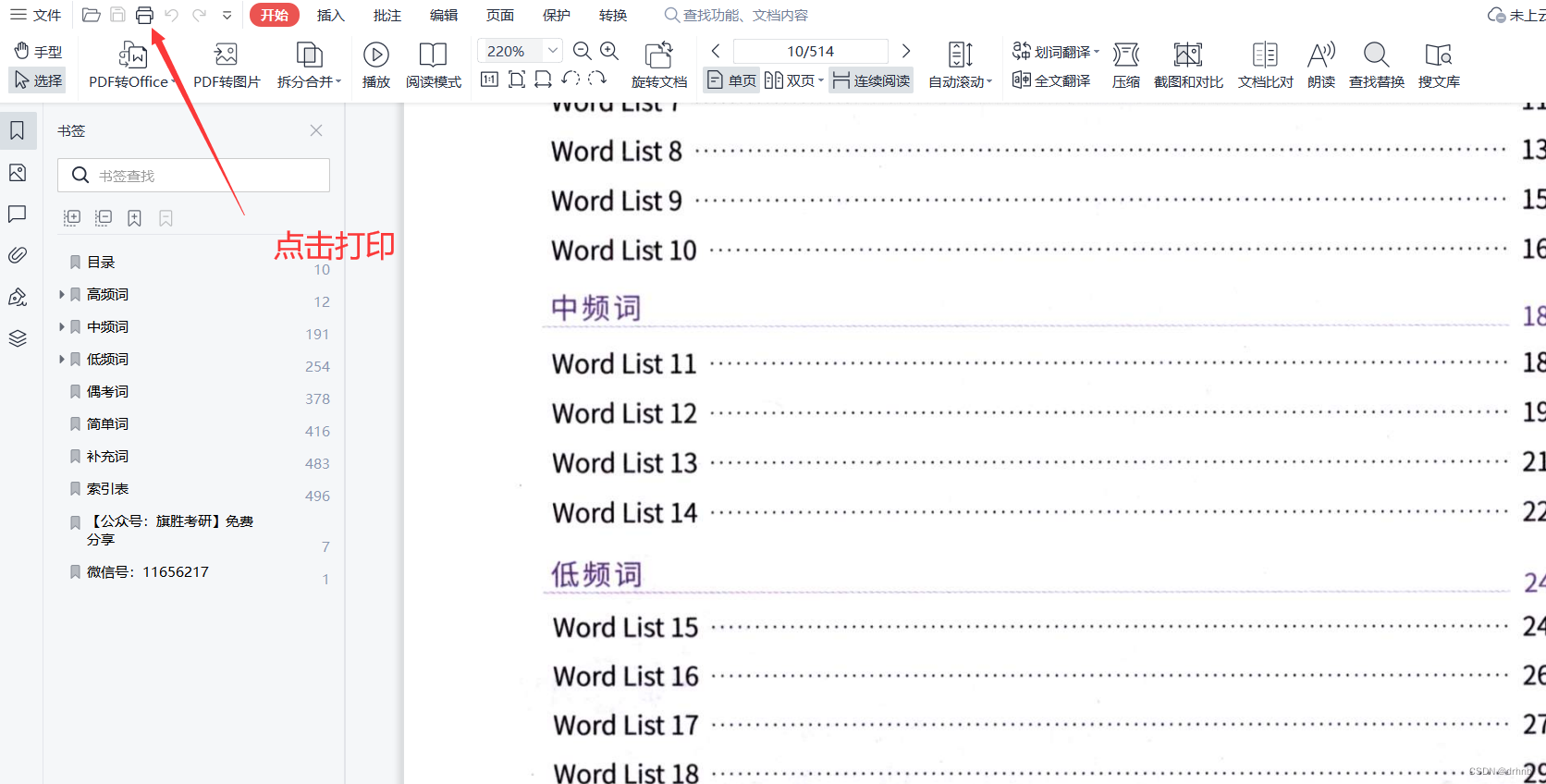
Task: Click the expand all bookmarks icon
Action: pos(72,218)
